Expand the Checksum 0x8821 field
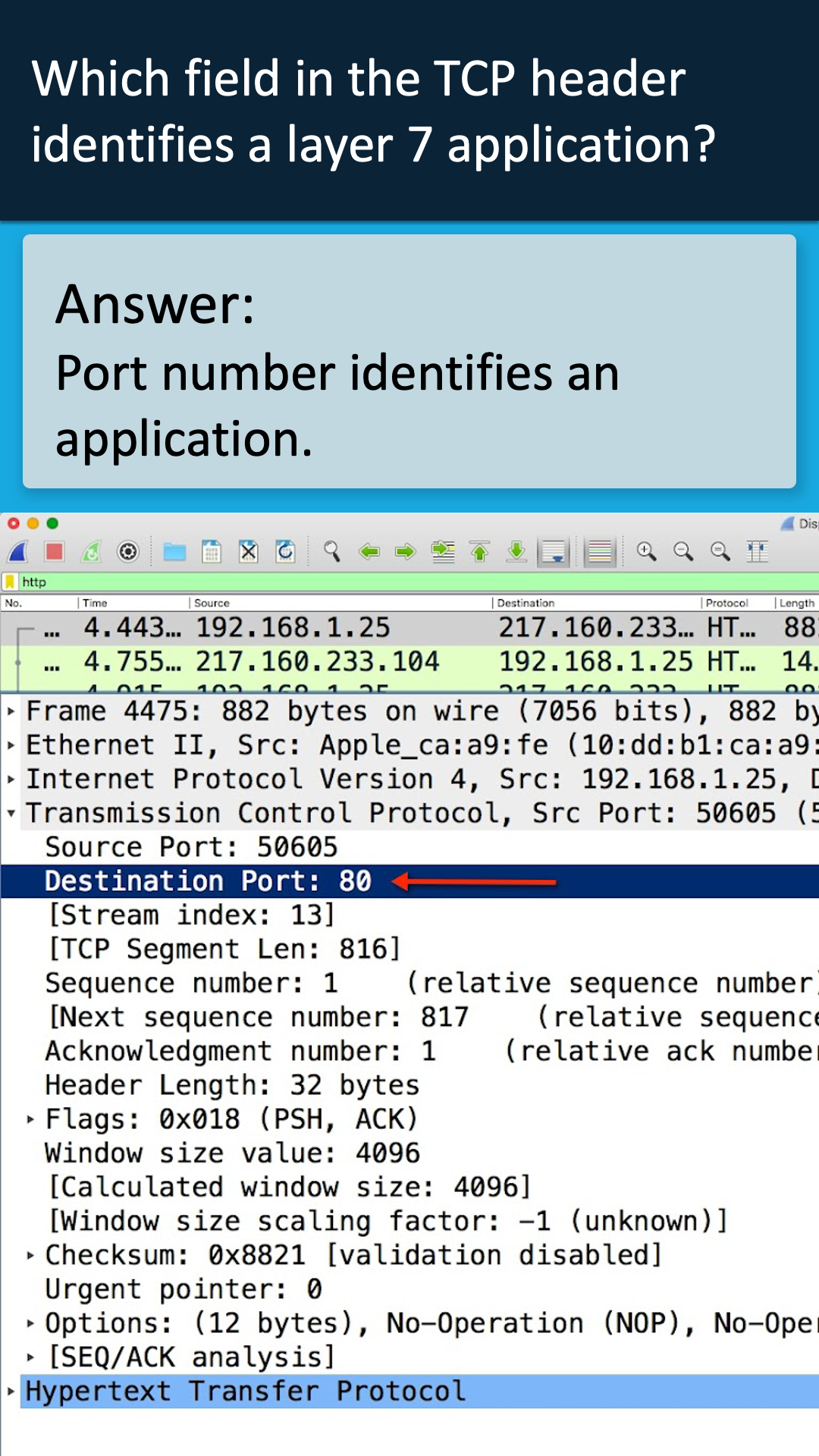This screenshot has width=819, height=1456. pos(30,1255)
